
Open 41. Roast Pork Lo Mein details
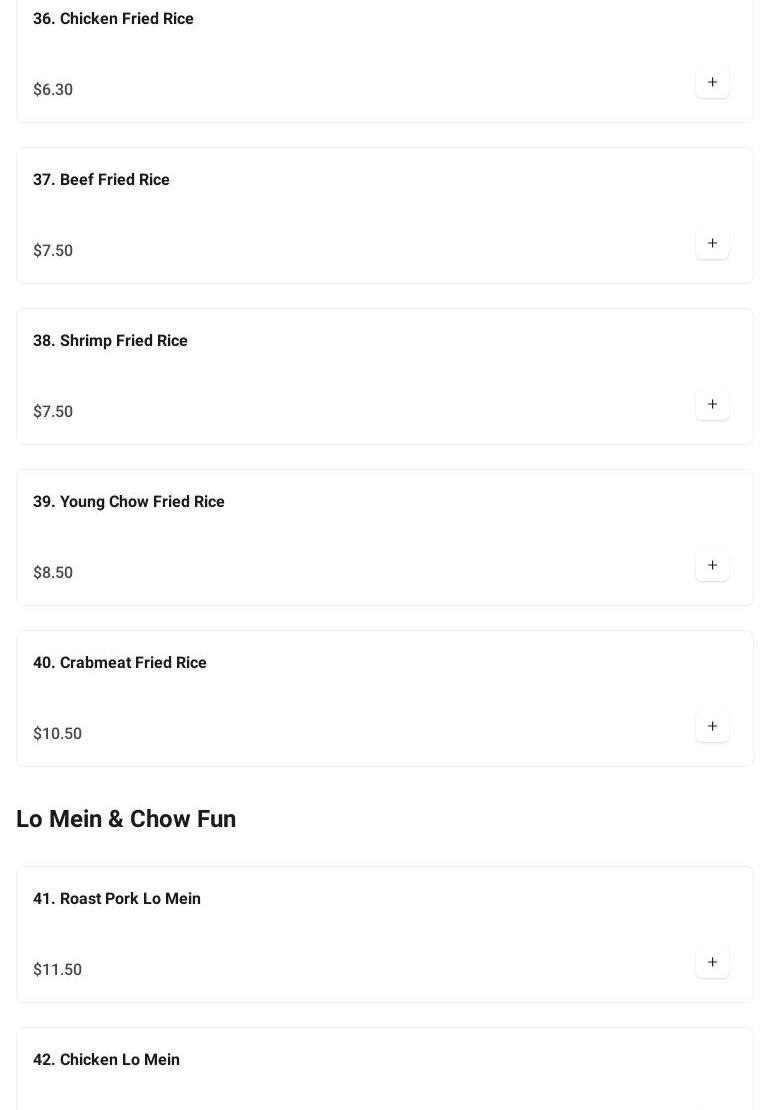click(116, 899)
